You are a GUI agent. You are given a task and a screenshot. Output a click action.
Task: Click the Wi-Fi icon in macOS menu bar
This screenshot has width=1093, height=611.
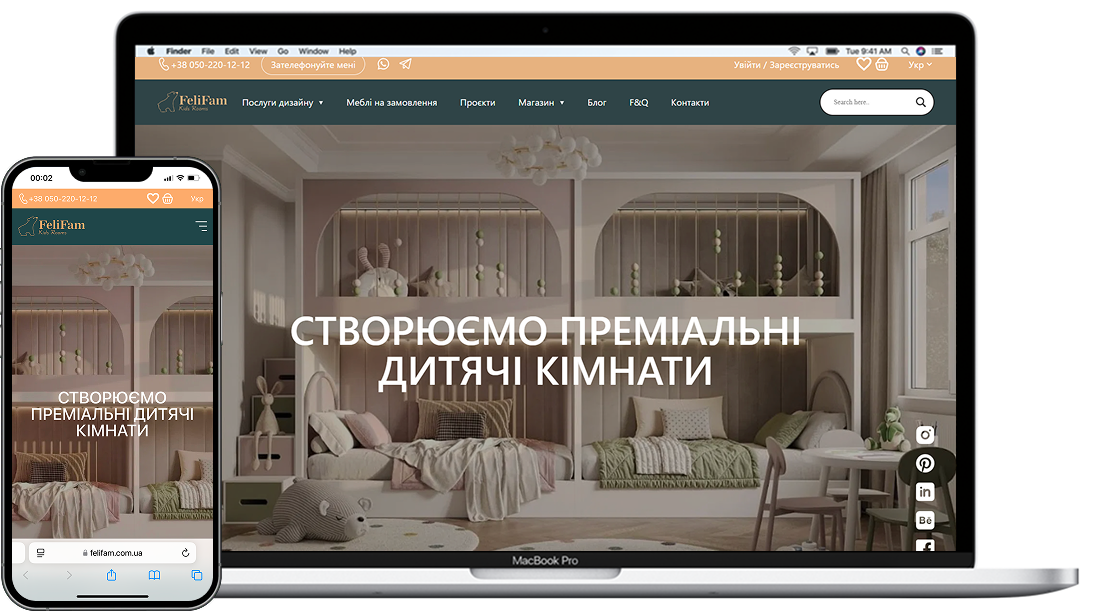coord(794,51)
